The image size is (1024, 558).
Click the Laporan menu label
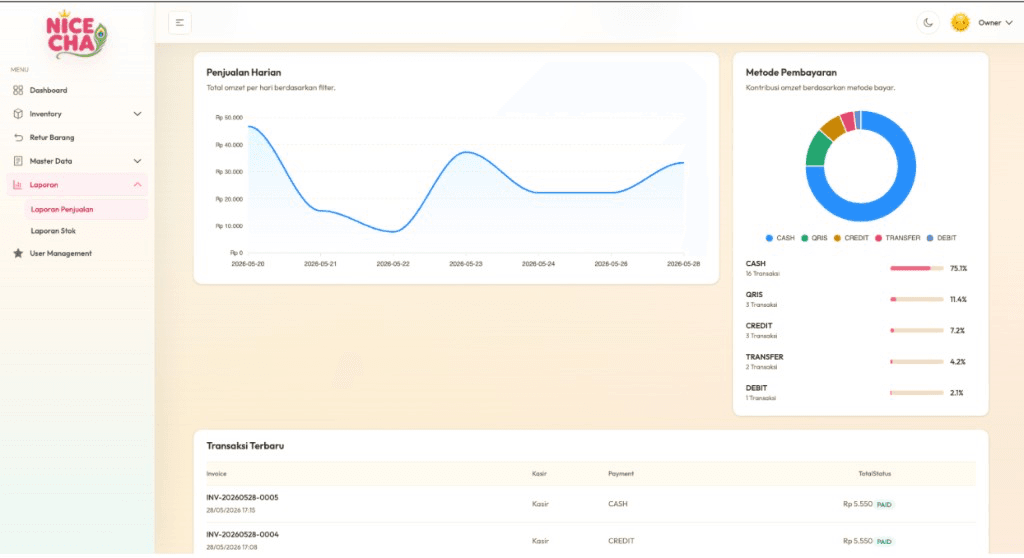tap(44, 185)
